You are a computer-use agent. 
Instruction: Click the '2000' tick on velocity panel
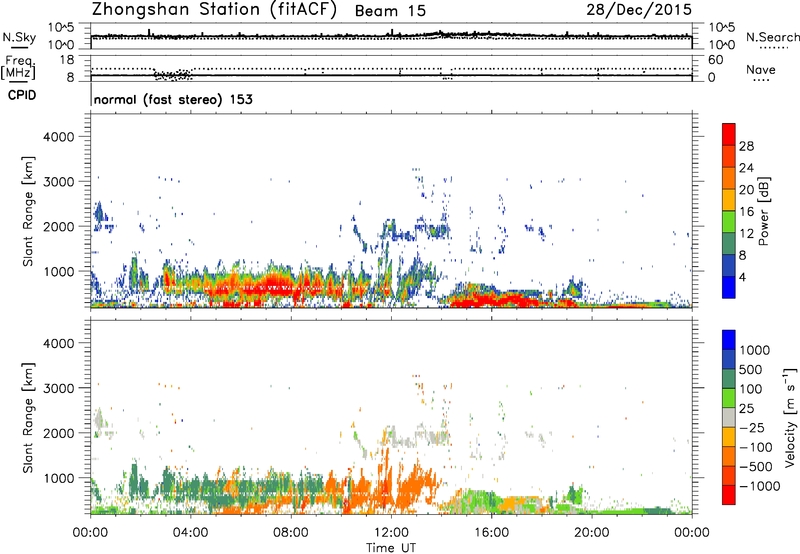pos(58,433)
